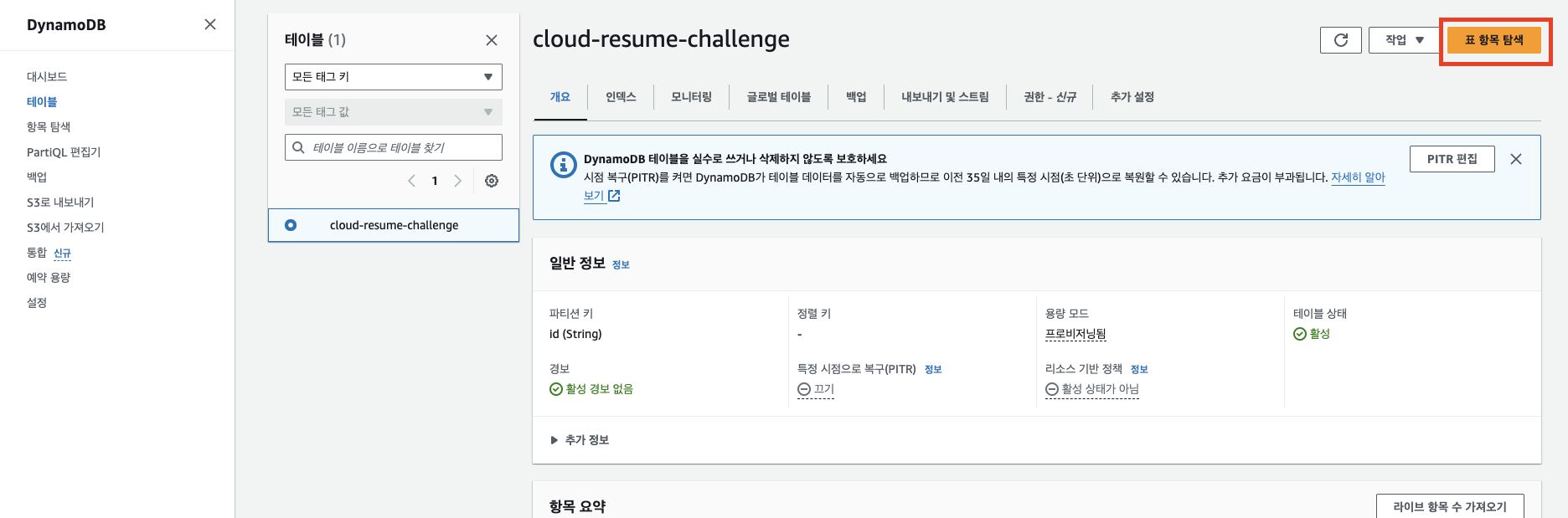Image resolution: width=1568 pixels, height=518 pixels.
Task: Click the 표 항목 탐색 button
Action: (x=1494, y=40)
